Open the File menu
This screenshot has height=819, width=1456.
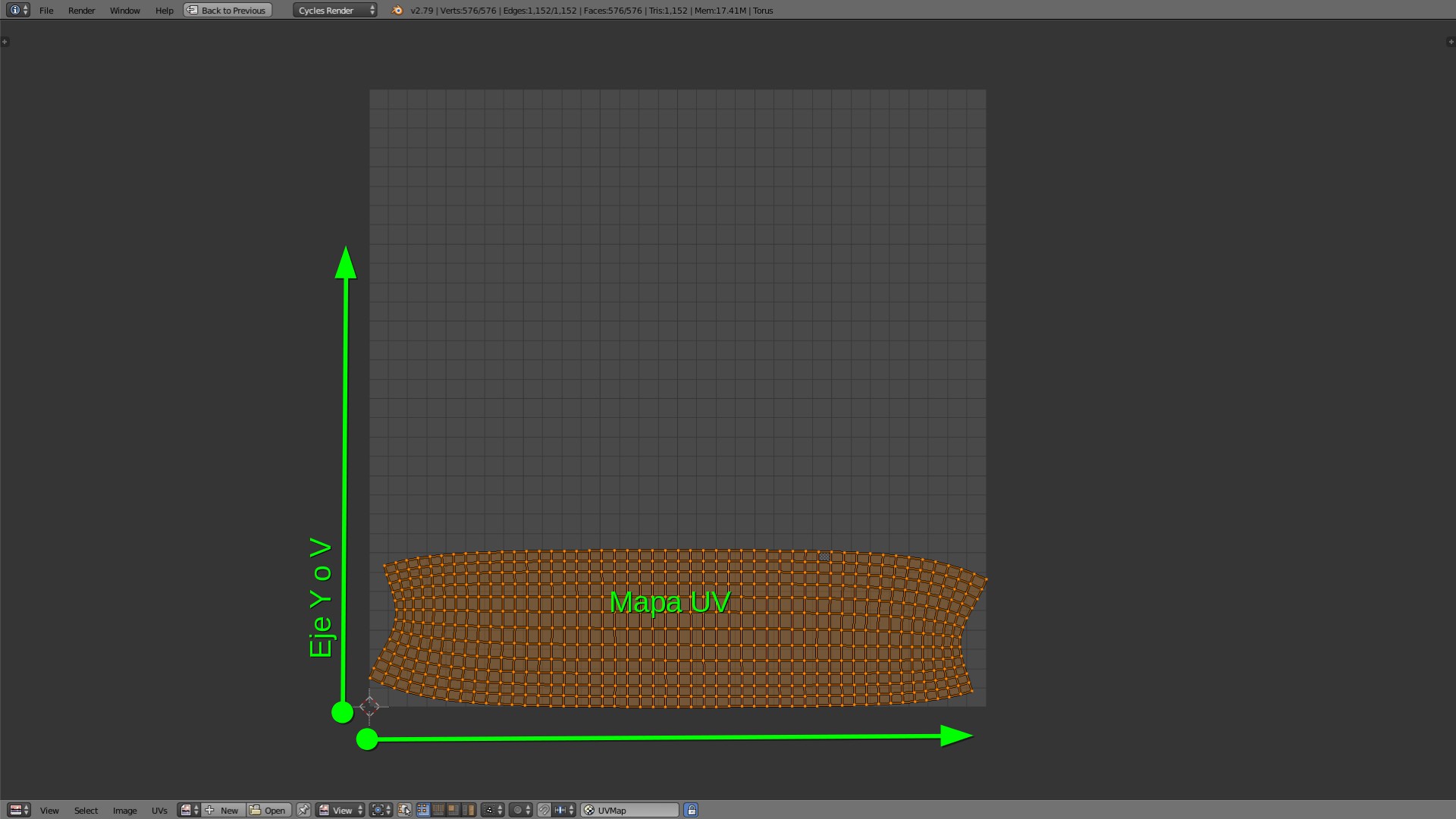click(x=46, y=11)
